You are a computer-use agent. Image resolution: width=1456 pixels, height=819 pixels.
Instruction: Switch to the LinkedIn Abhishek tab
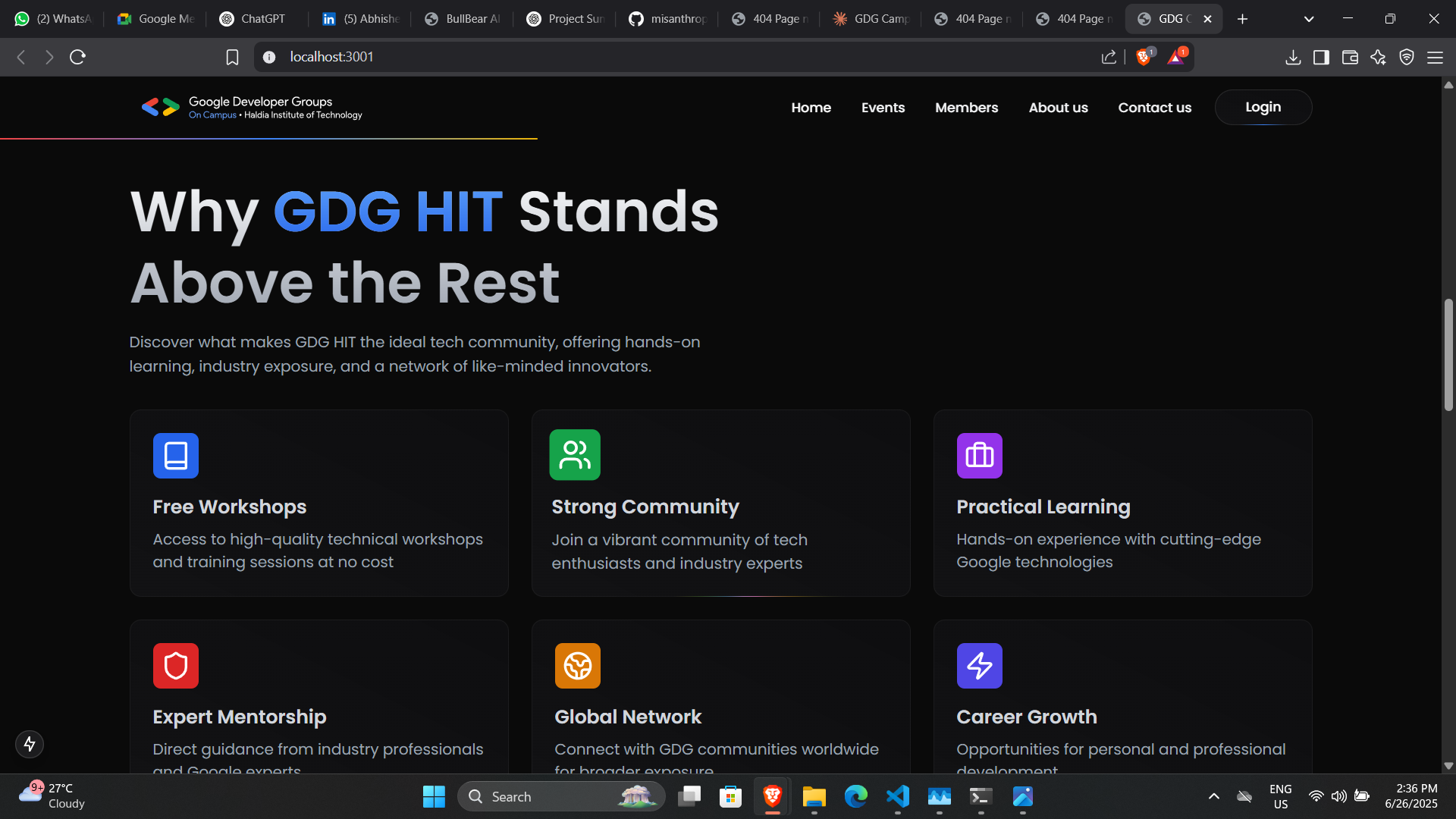(x=359, y=19)
